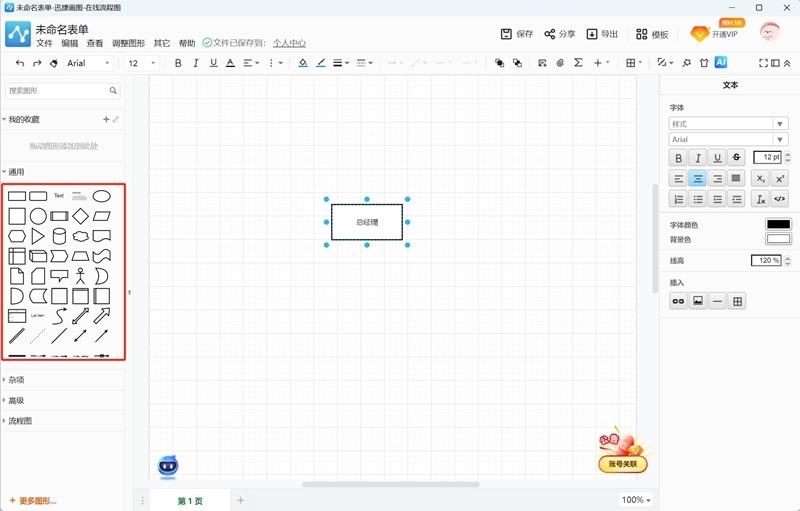Select the callout speech bubble shape
The image size is (800, 511).
click(x=59, y=276)
